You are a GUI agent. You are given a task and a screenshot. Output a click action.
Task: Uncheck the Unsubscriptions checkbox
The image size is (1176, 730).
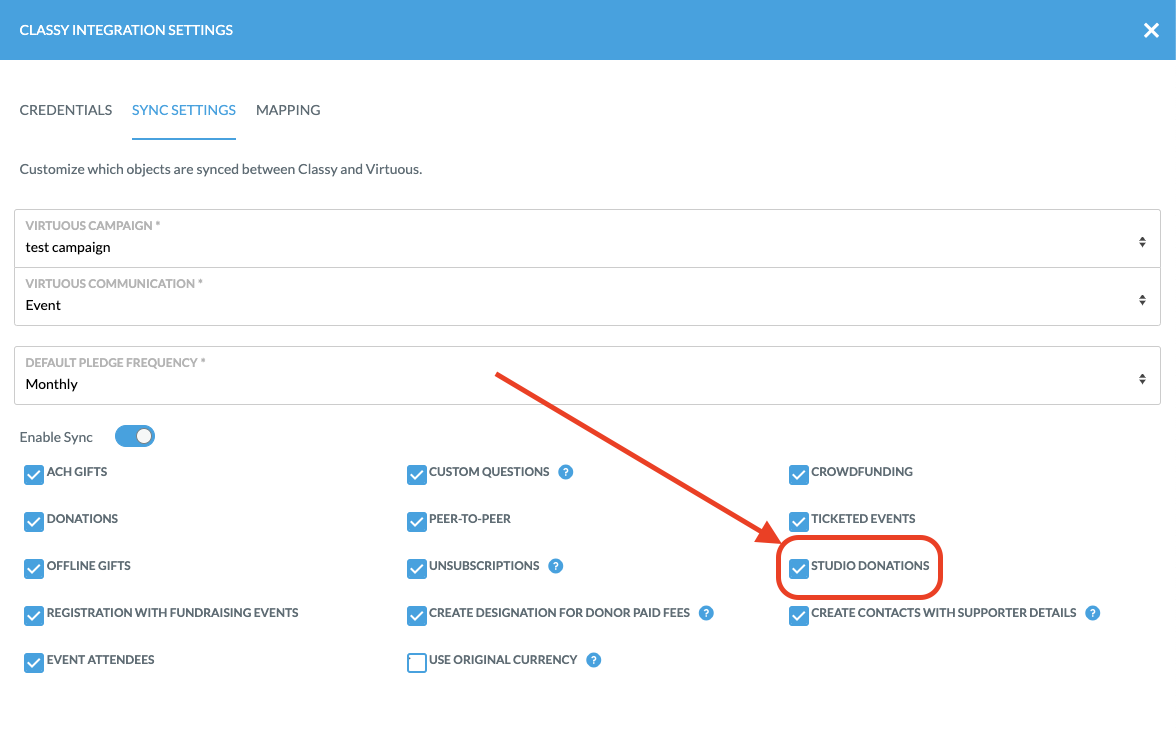pos(417,569)
